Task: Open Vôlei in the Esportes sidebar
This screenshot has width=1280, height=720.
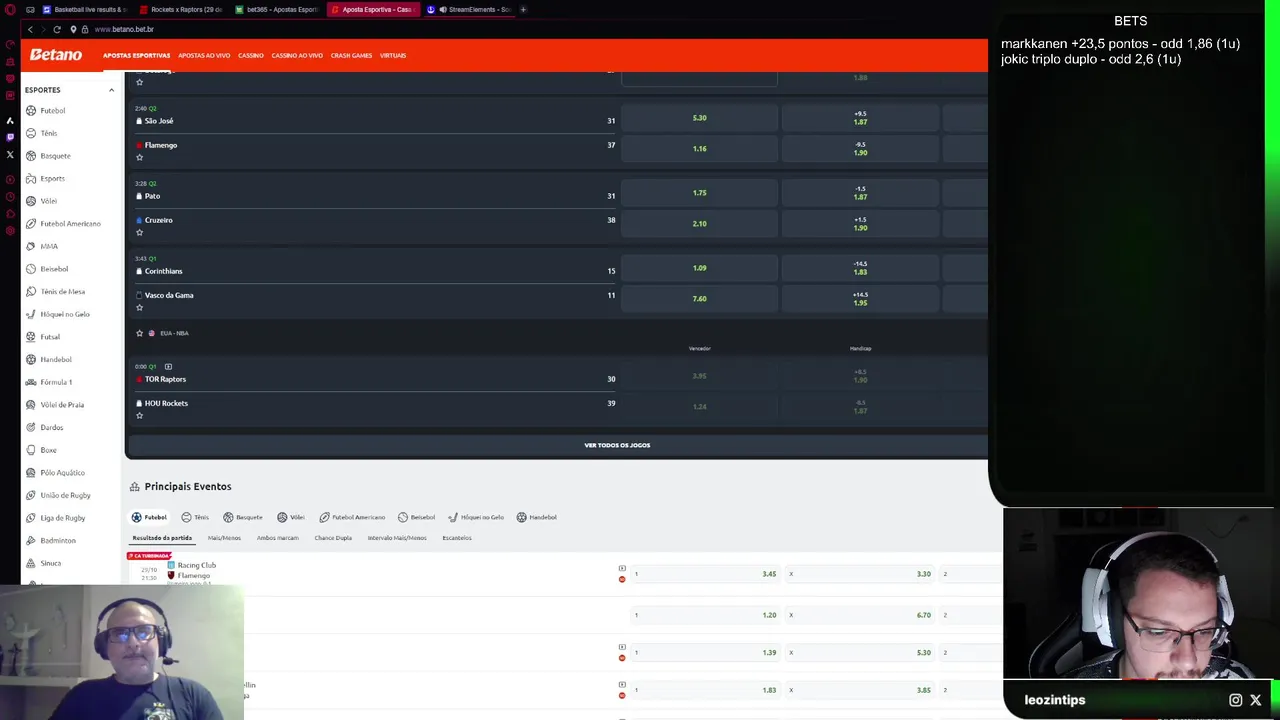Action: click(48, 201)
